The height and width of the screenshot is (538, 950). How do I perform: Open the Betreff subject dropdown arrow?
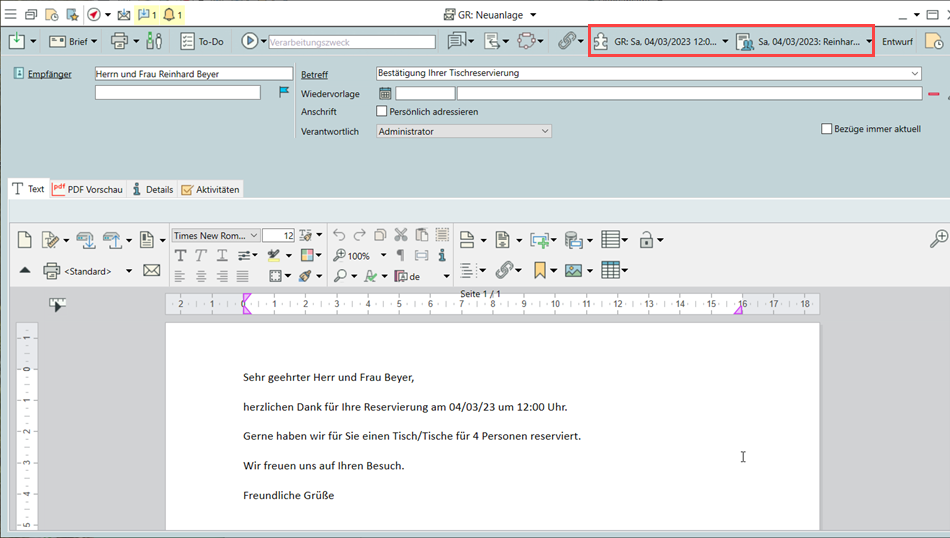point(915,74)
